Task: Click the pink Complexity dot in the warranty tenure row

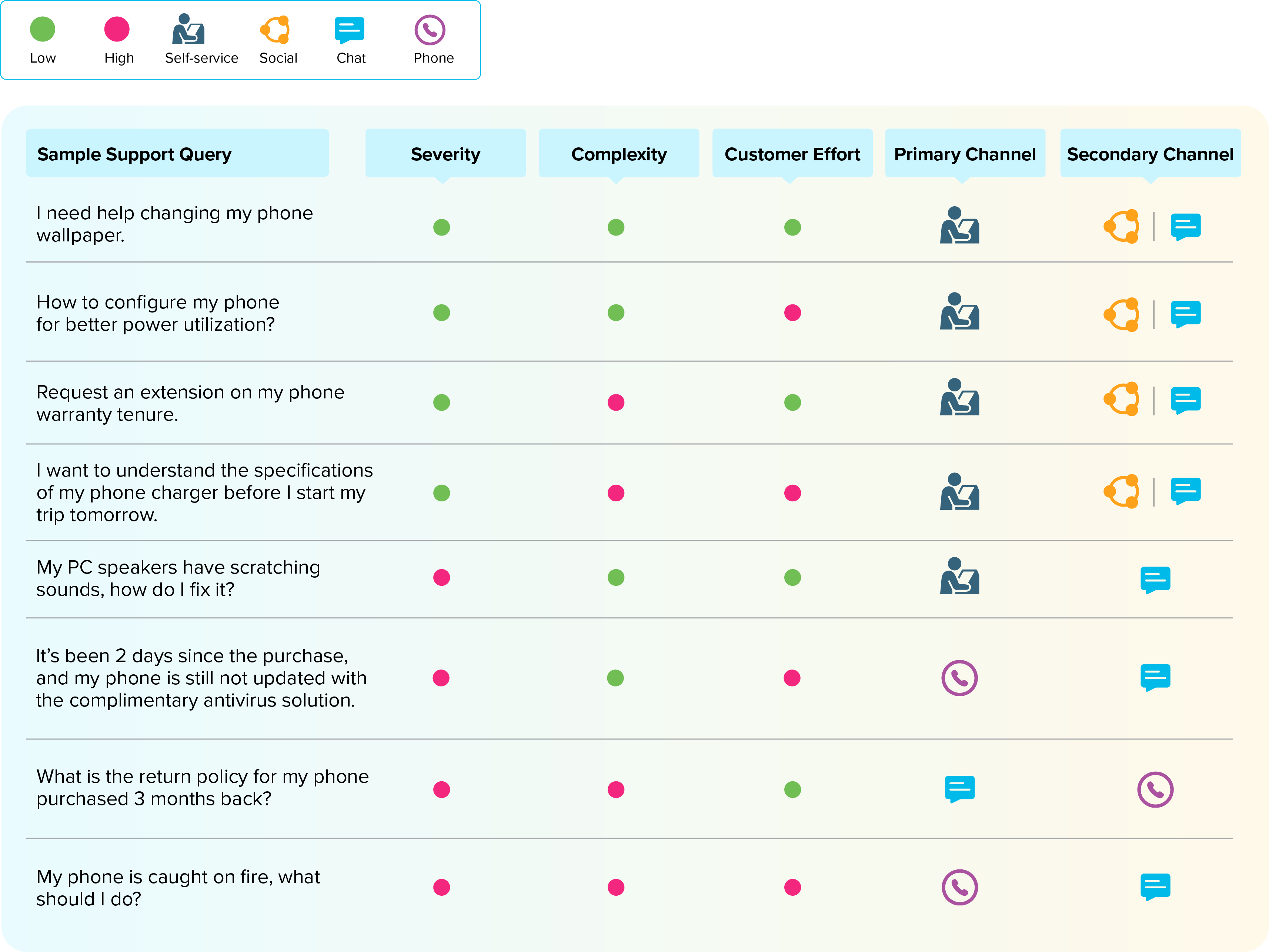Action: coord(615,402)
